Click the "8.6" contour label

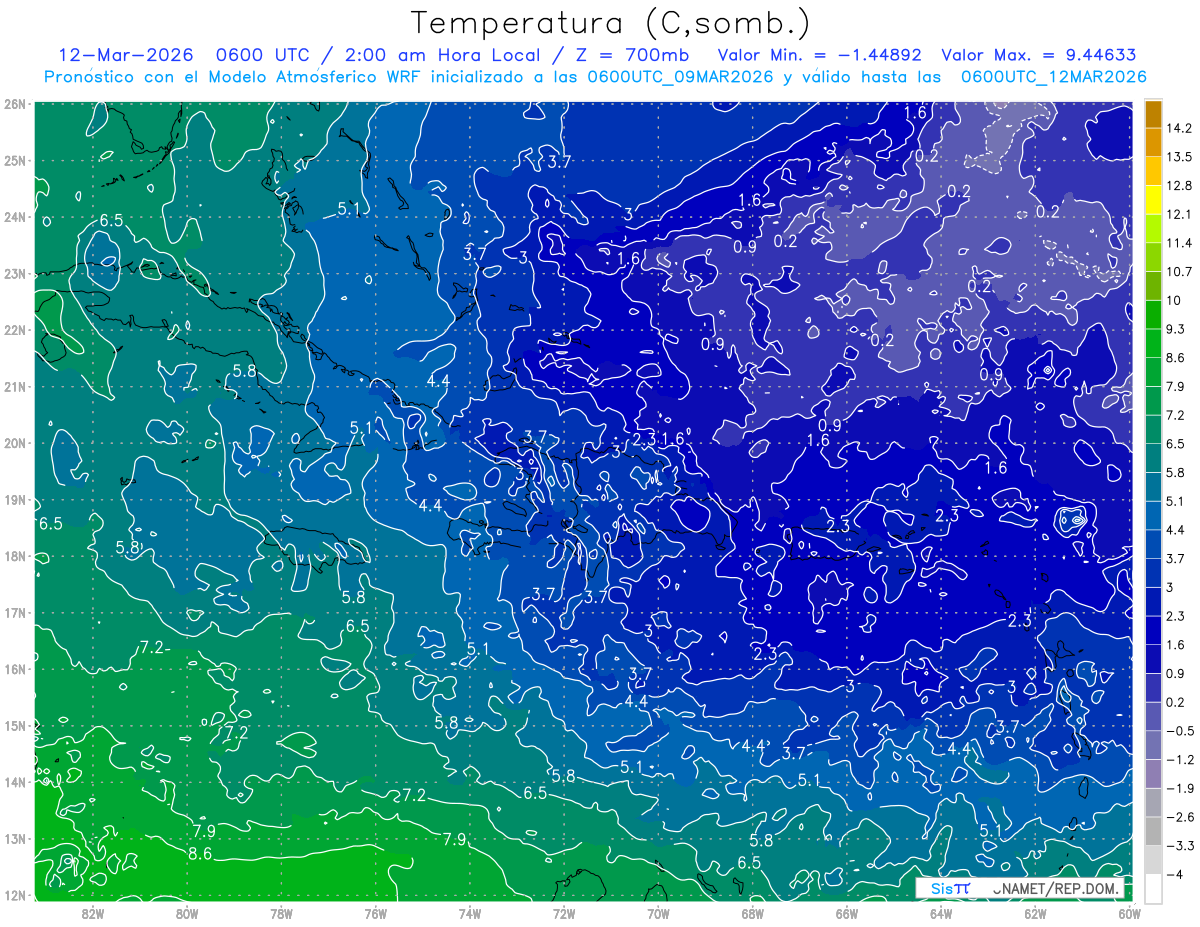pyautogui.click(x=200, y=853)
